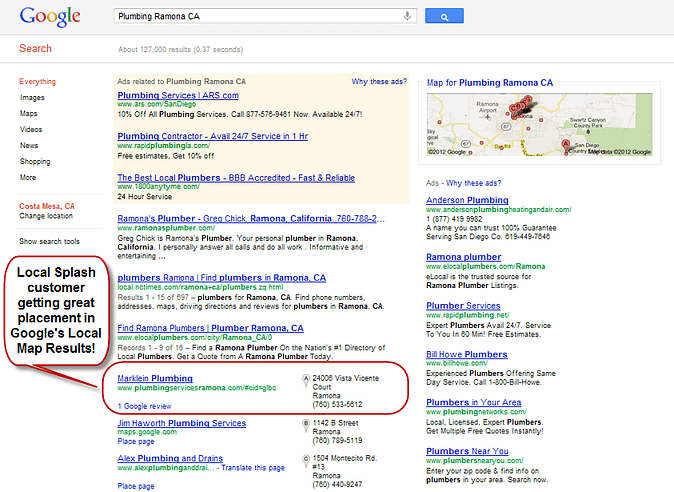Screen dimensions: 674x492
Task: Click the blue search magnifier button
Action: (x=444, y=16)
